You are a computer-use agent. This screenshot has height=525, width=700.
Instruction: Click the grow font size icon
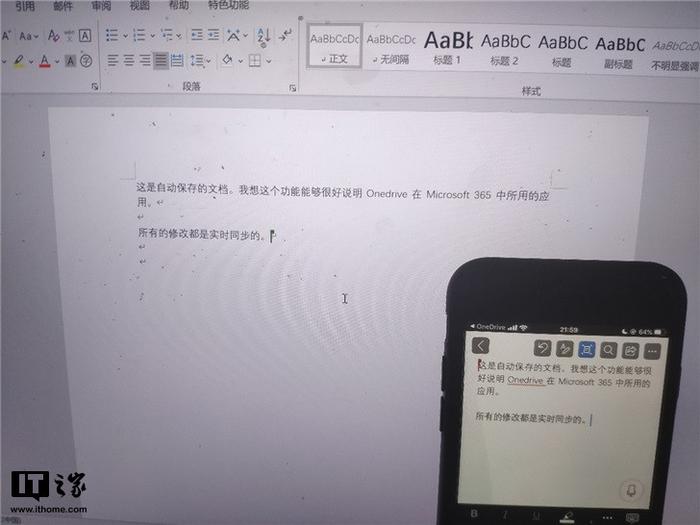pos(6,35)
